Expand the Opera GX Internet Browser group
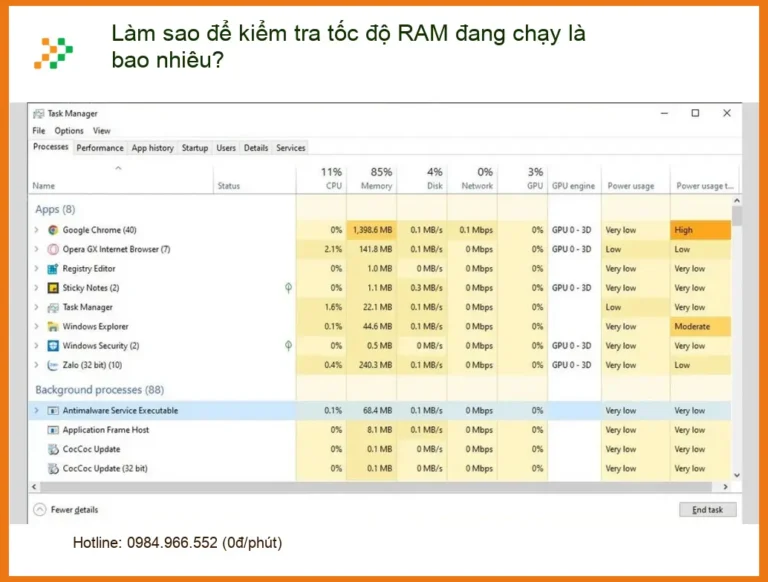The image size is (768, 582). click(x=36, y=249)
